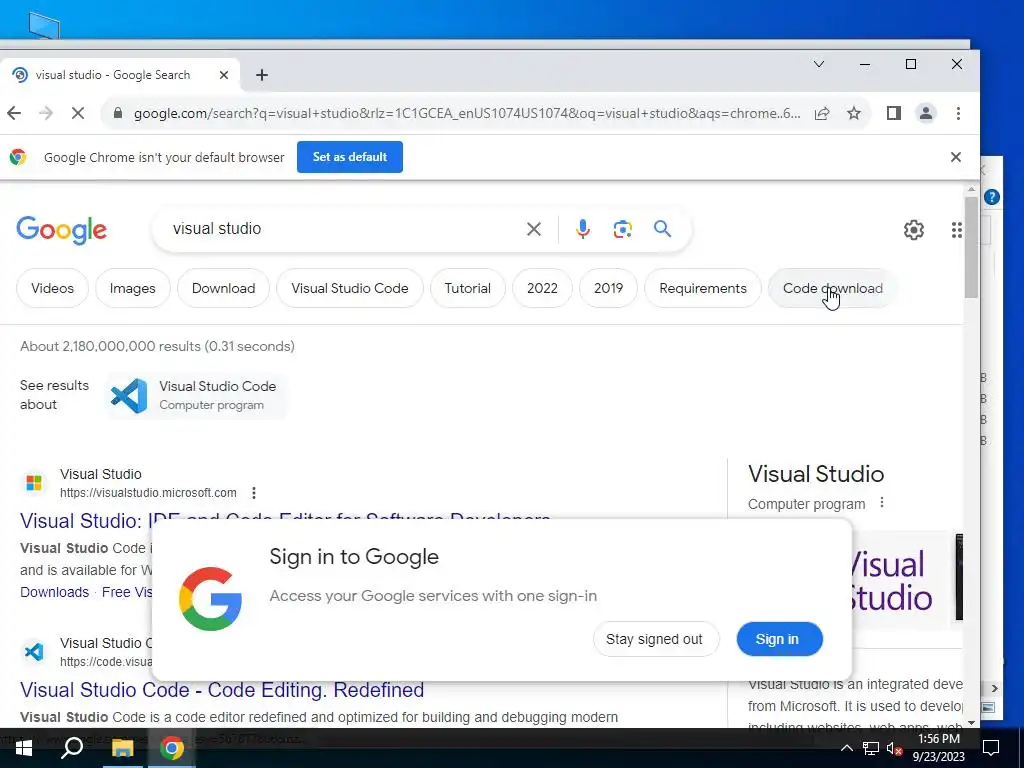The width and height of the screenshot is (1024, 768).
Task: Click the page vertical scrollbar thumb
Action: [971, 247]
